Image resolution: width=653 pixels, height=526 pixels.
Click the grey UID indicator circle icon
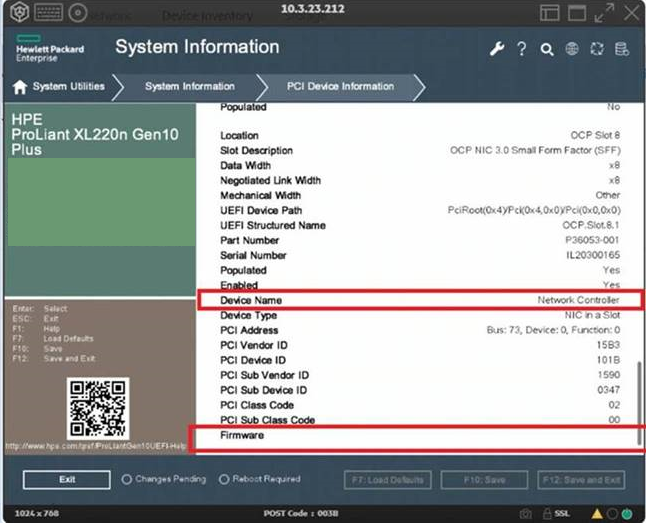coord(612,514)
